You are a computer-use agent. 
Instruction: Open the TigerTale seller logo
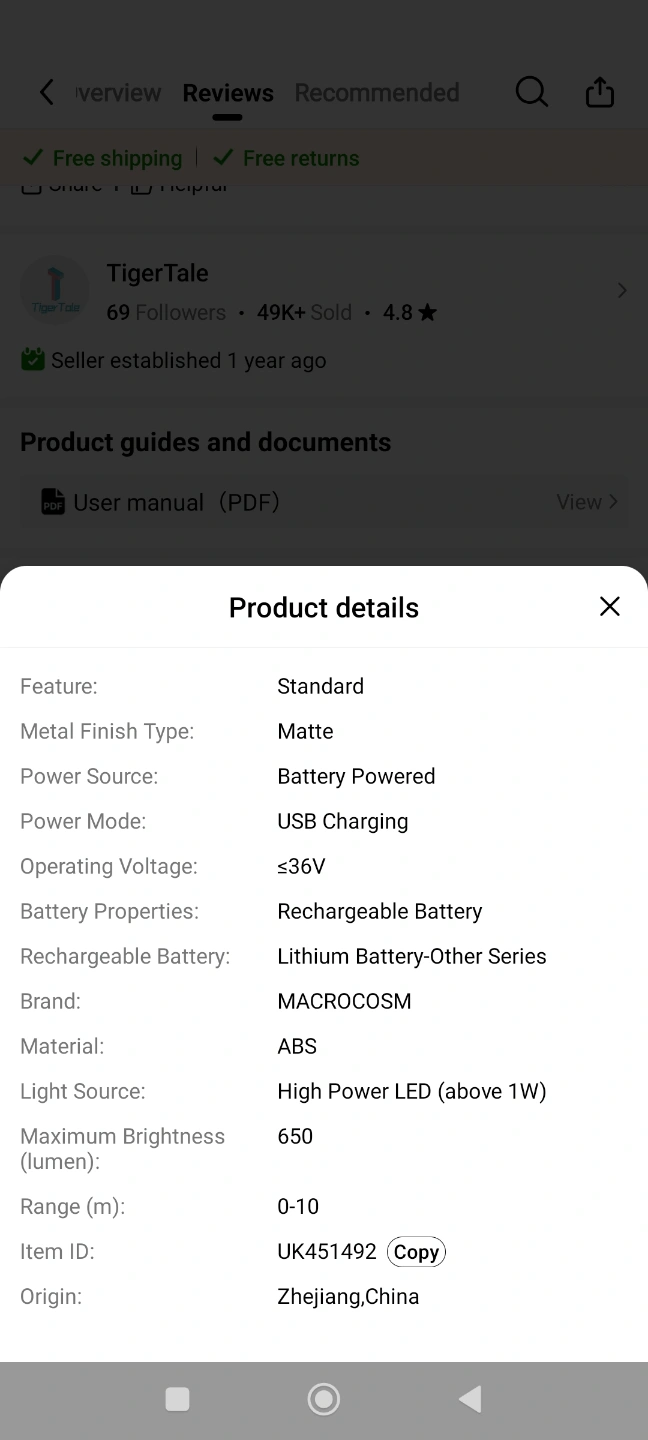55,291
